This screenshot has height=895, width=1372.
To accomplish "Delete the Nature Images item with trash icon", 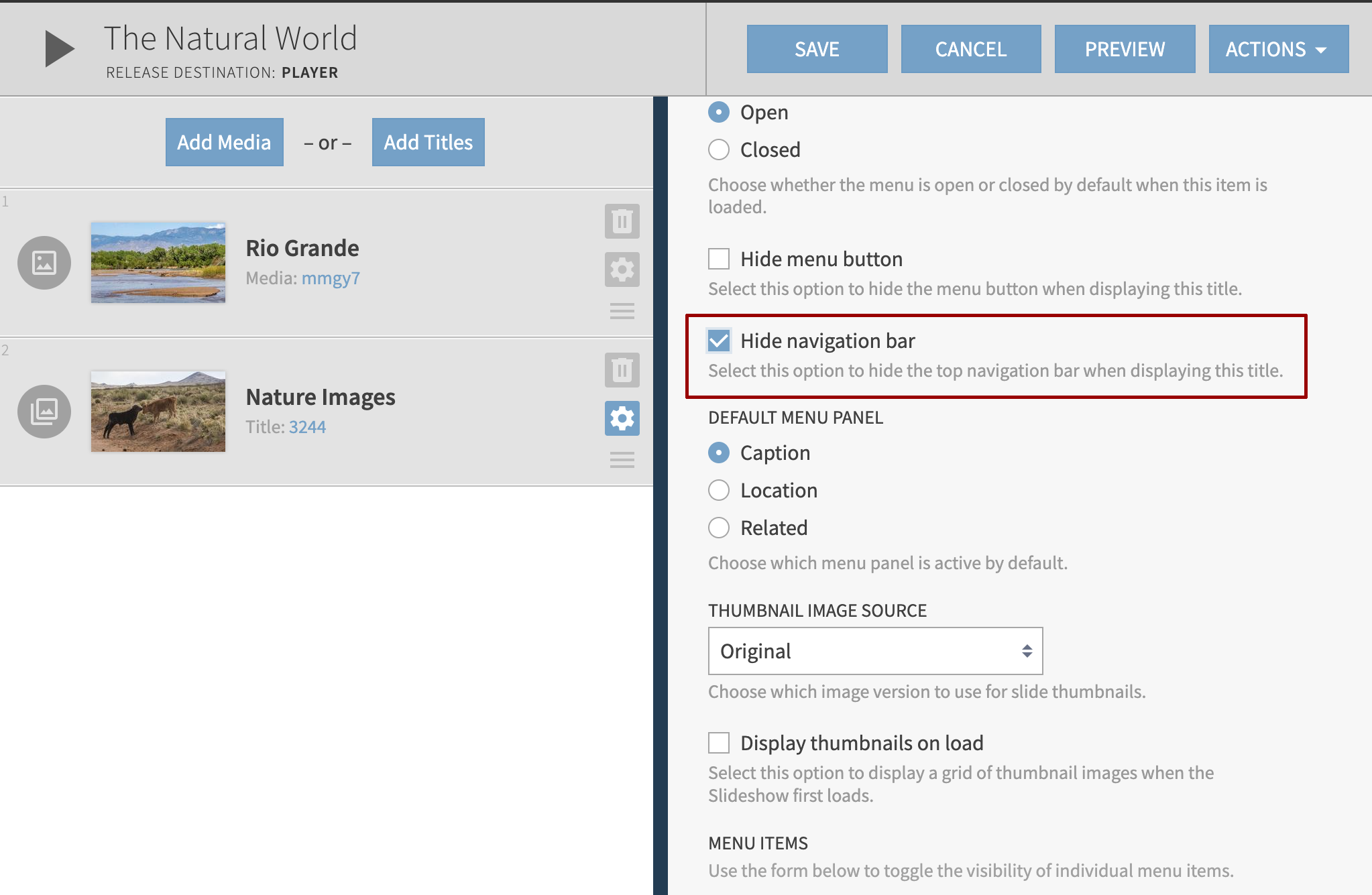I will [622, 370].
